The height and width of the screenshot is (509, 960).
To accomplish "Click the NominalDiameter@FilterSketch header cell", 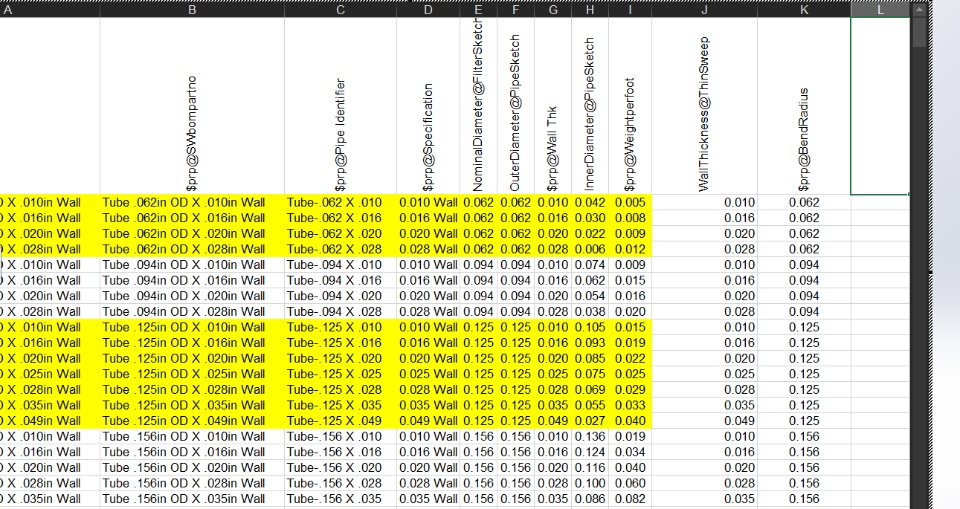I will pyautogui.click(x=478, y=106).
